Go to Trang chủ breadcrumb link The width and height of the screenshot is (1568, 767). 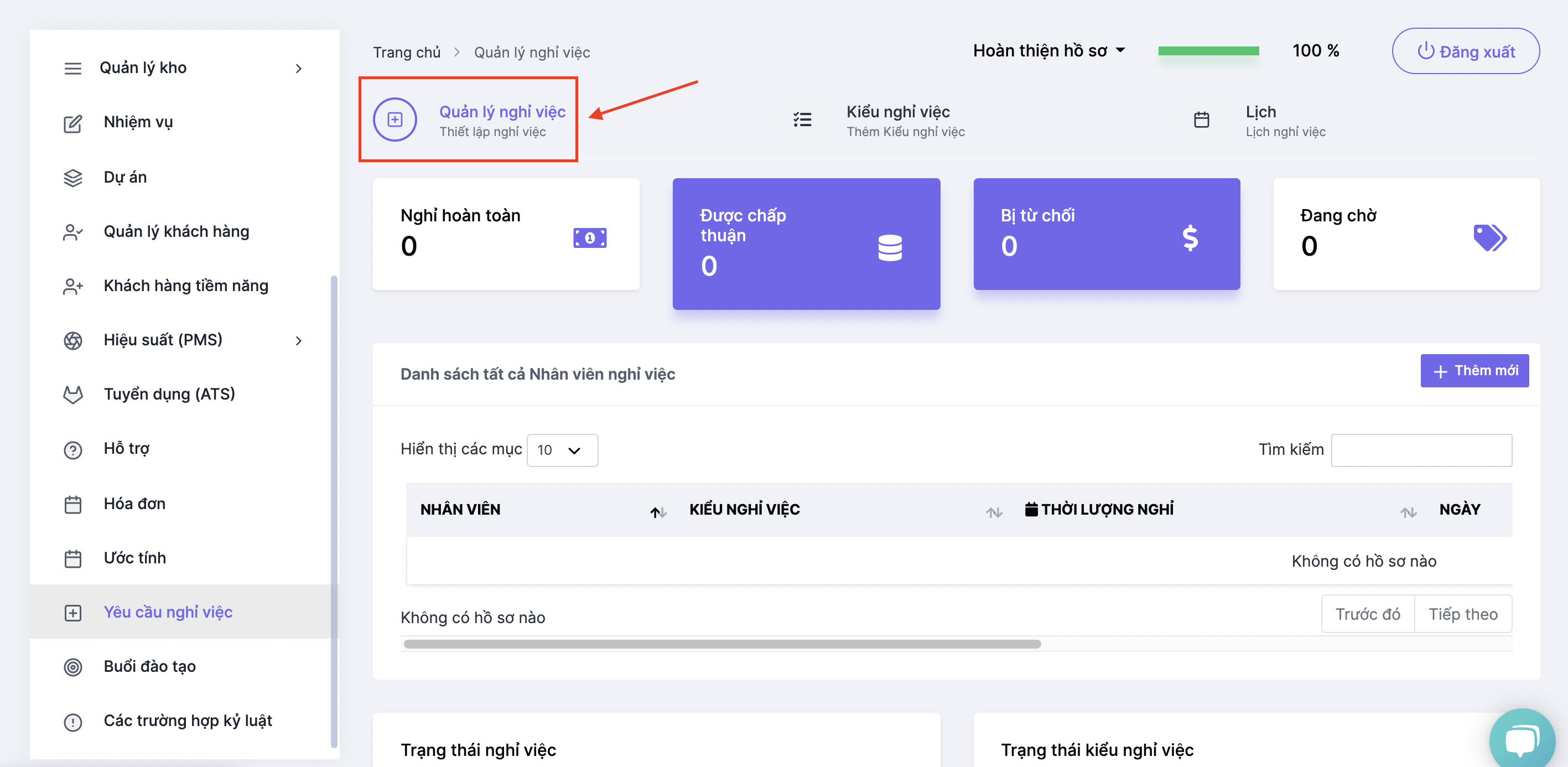pyautogui.click(x=407, y=53)
